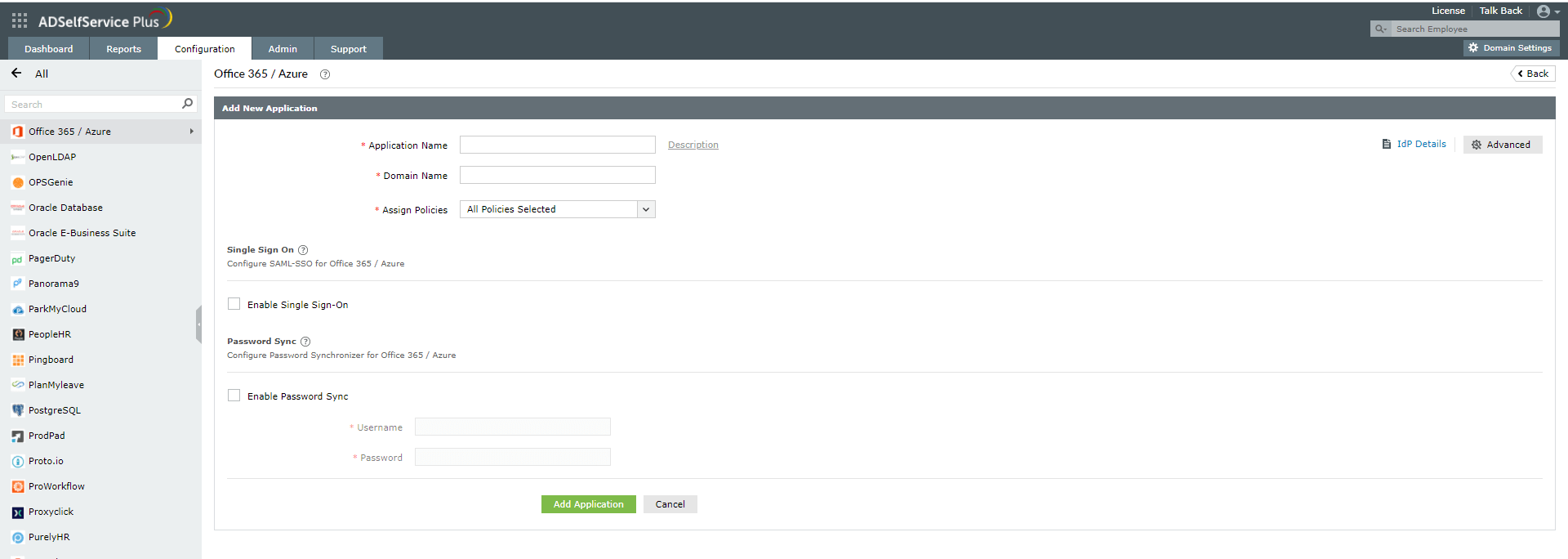The height and width of the screenshot is (559, 1568).
Task: Click the ProdPad icon
Action: click(x=18, y=436)
